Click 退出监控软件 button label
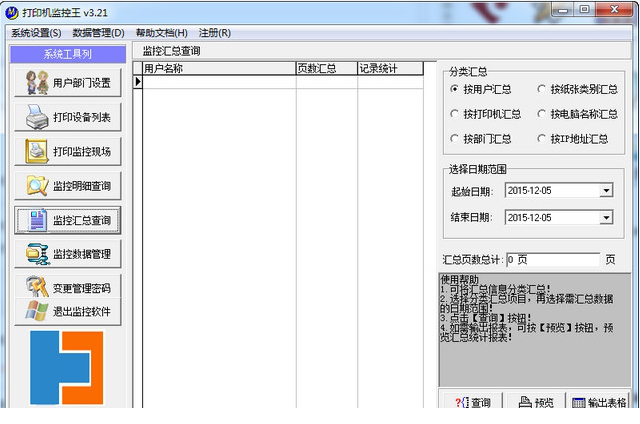Viewport: 640px width, 424px height. [82, 312]
